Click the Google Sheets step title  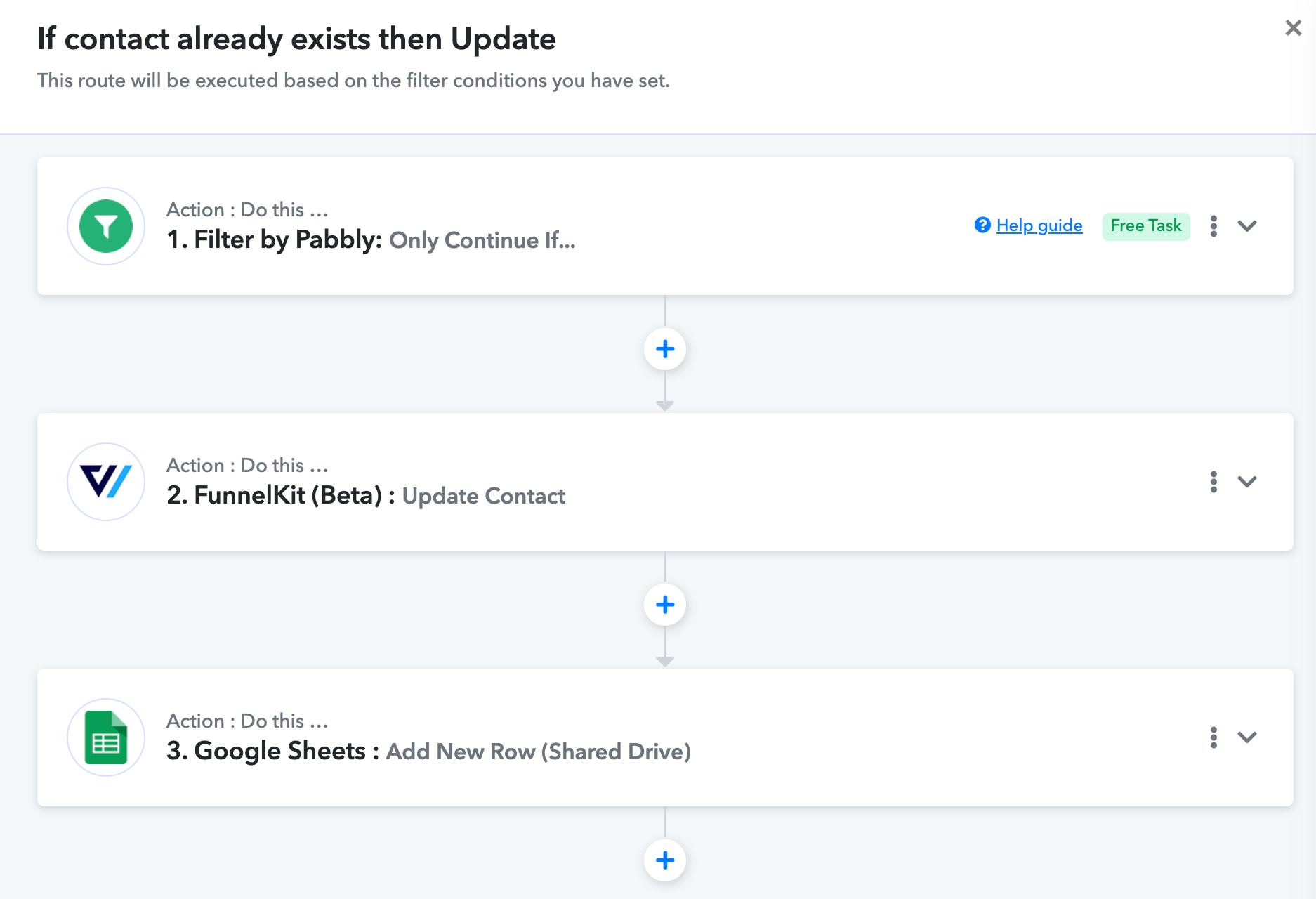pos(428,752)
